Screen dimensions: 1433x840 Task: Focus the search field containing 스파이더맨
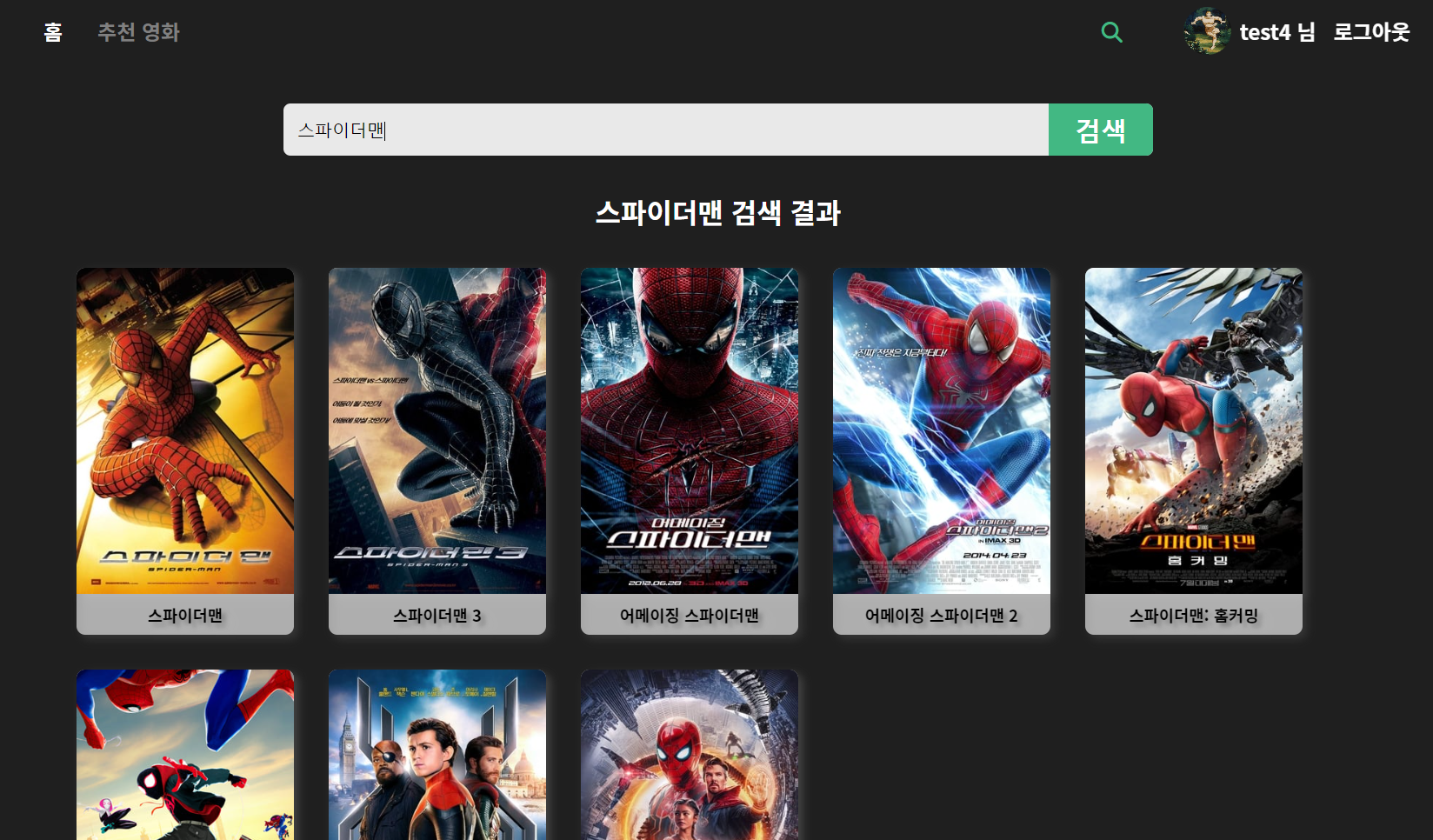click(x=666, y=130)
